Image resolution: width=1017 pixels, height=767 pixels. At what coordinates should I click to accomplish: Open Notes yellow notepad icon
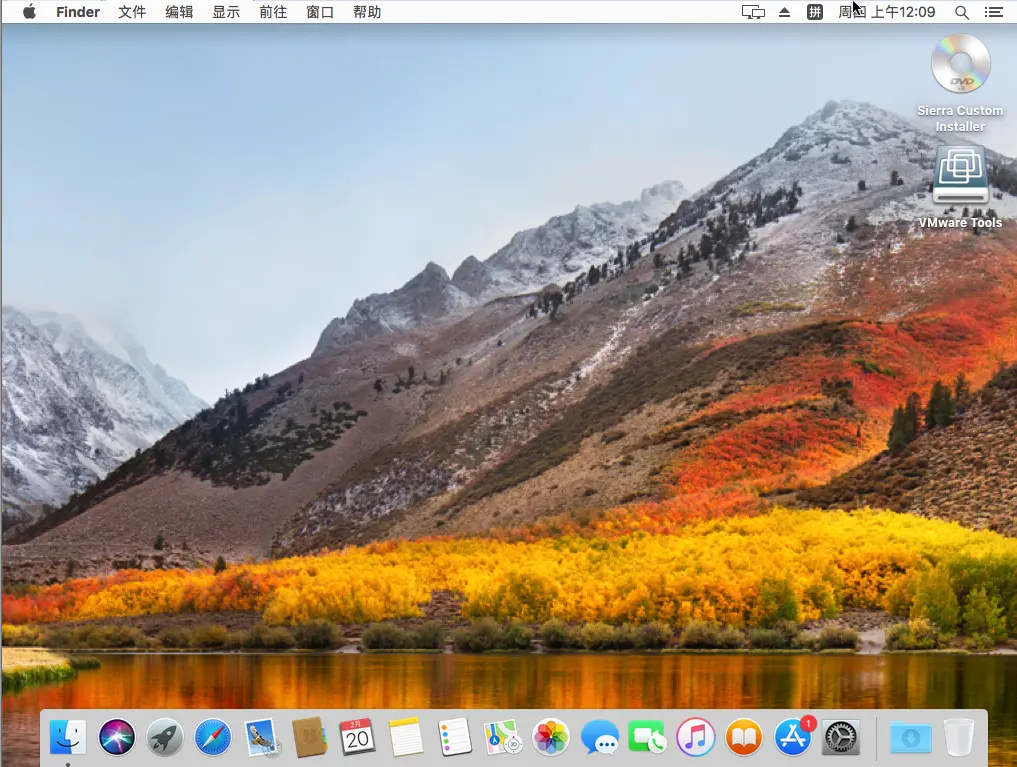click(406, 737)
